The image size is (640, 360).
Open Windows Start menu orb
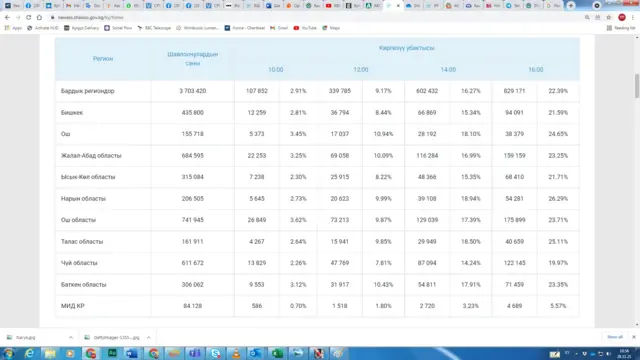point(9,353)
